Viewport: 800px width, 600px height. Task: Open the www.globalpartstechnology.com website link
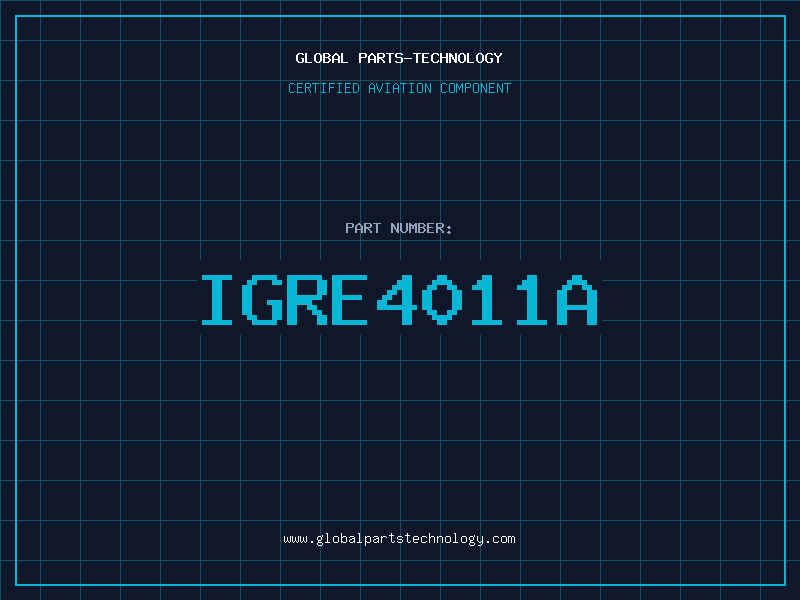[399, 539]
